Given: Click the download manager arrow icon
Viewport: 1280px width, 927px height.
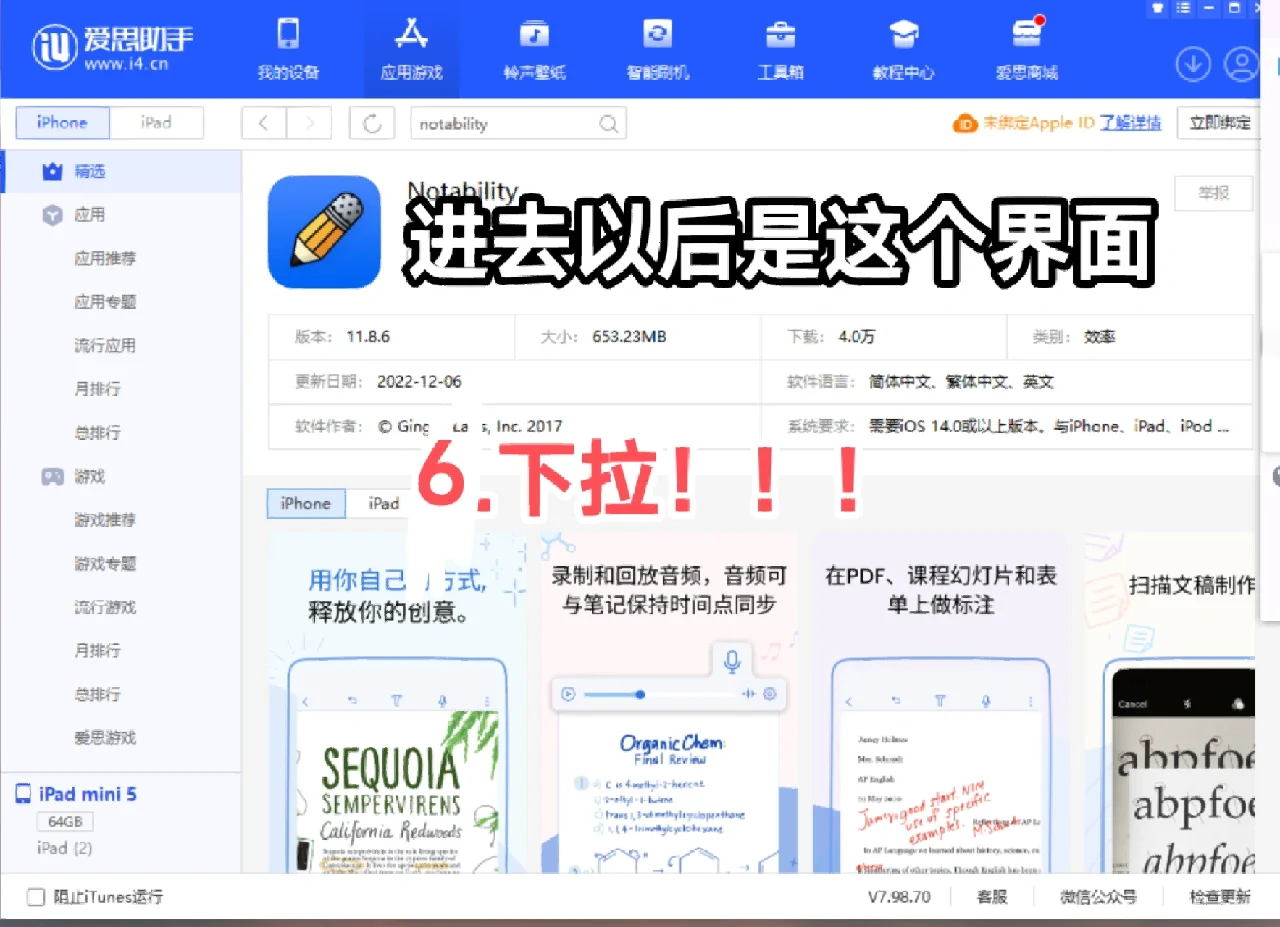Looking at the screenshot, I should 1192,63.
